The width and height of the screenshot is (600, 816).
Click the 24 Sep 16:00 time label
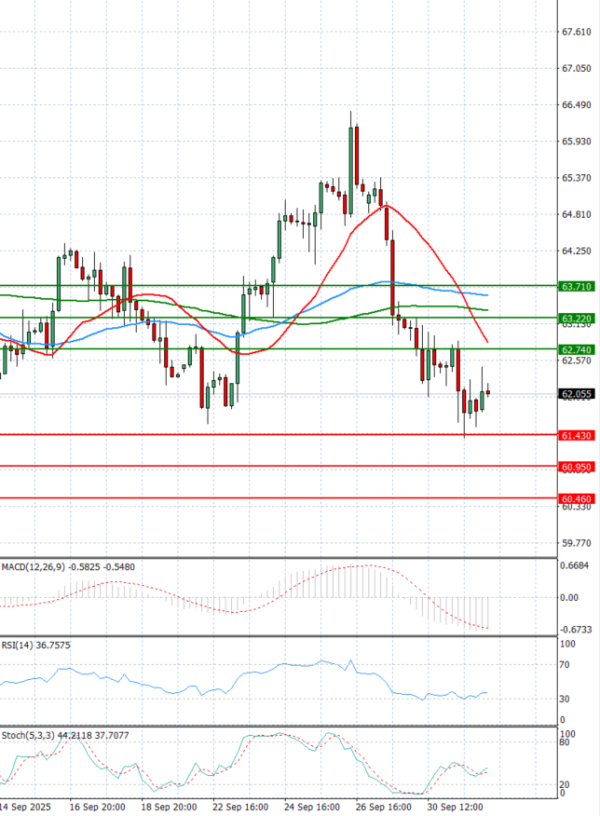point(313,806)
